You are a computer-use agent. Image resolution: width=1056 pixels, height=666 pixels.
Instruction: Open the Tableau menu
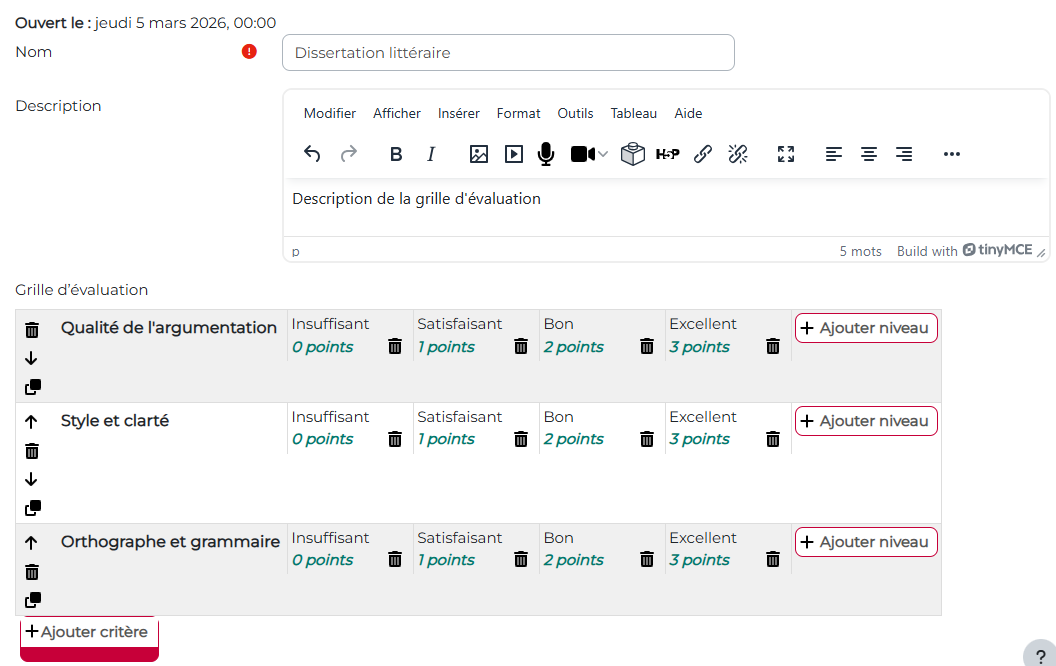point(634,114)
